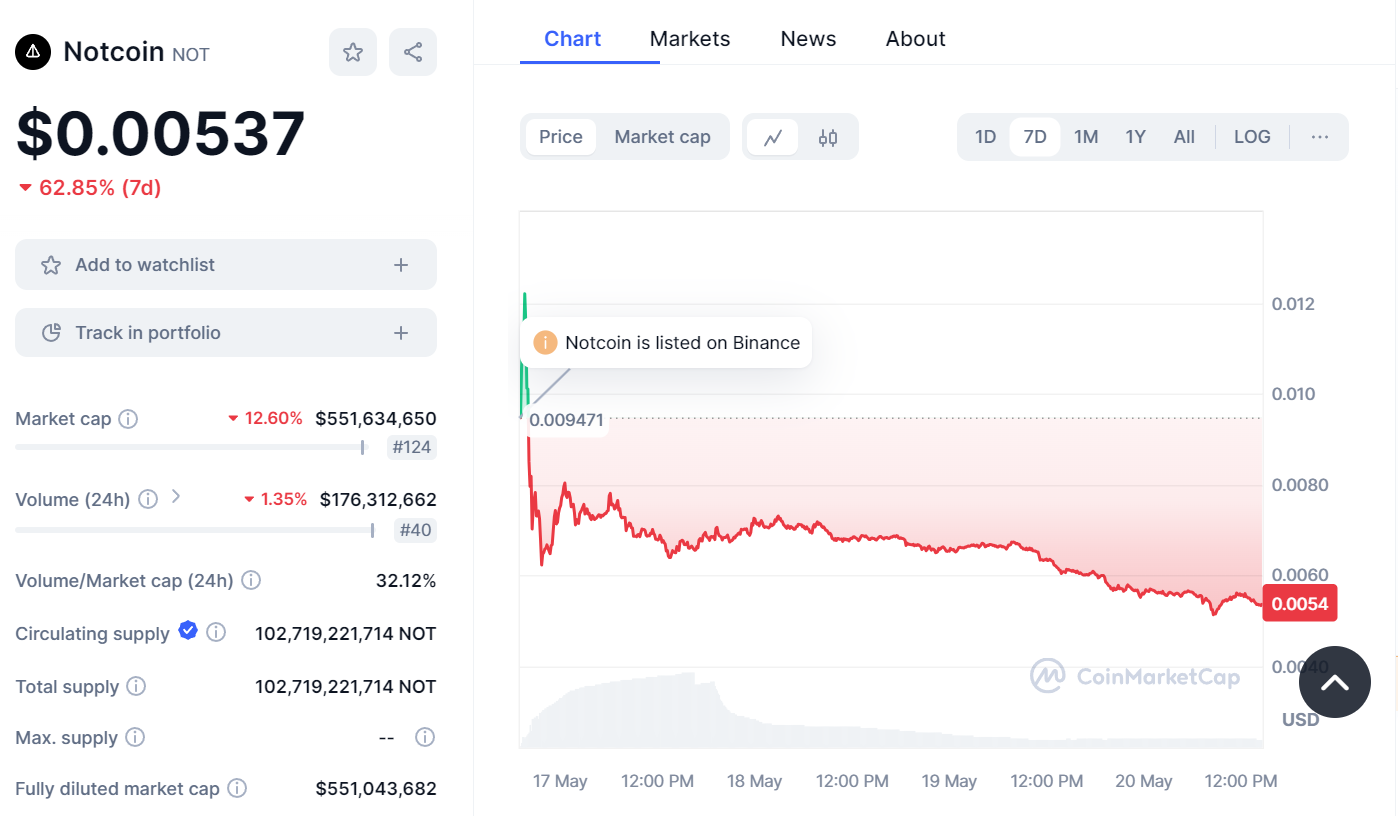This screenshot has width=1398, height=816.
Task: Click the Volume rank slider bar
Action: coord(196,530)
